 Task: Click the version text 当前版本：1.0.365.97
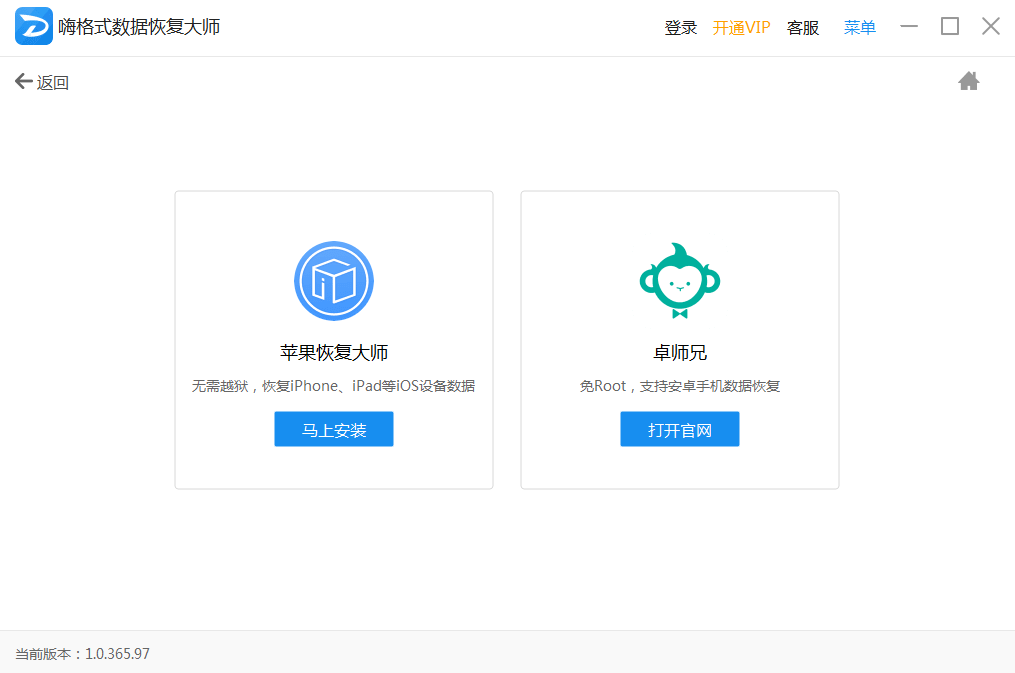[82, 654]
